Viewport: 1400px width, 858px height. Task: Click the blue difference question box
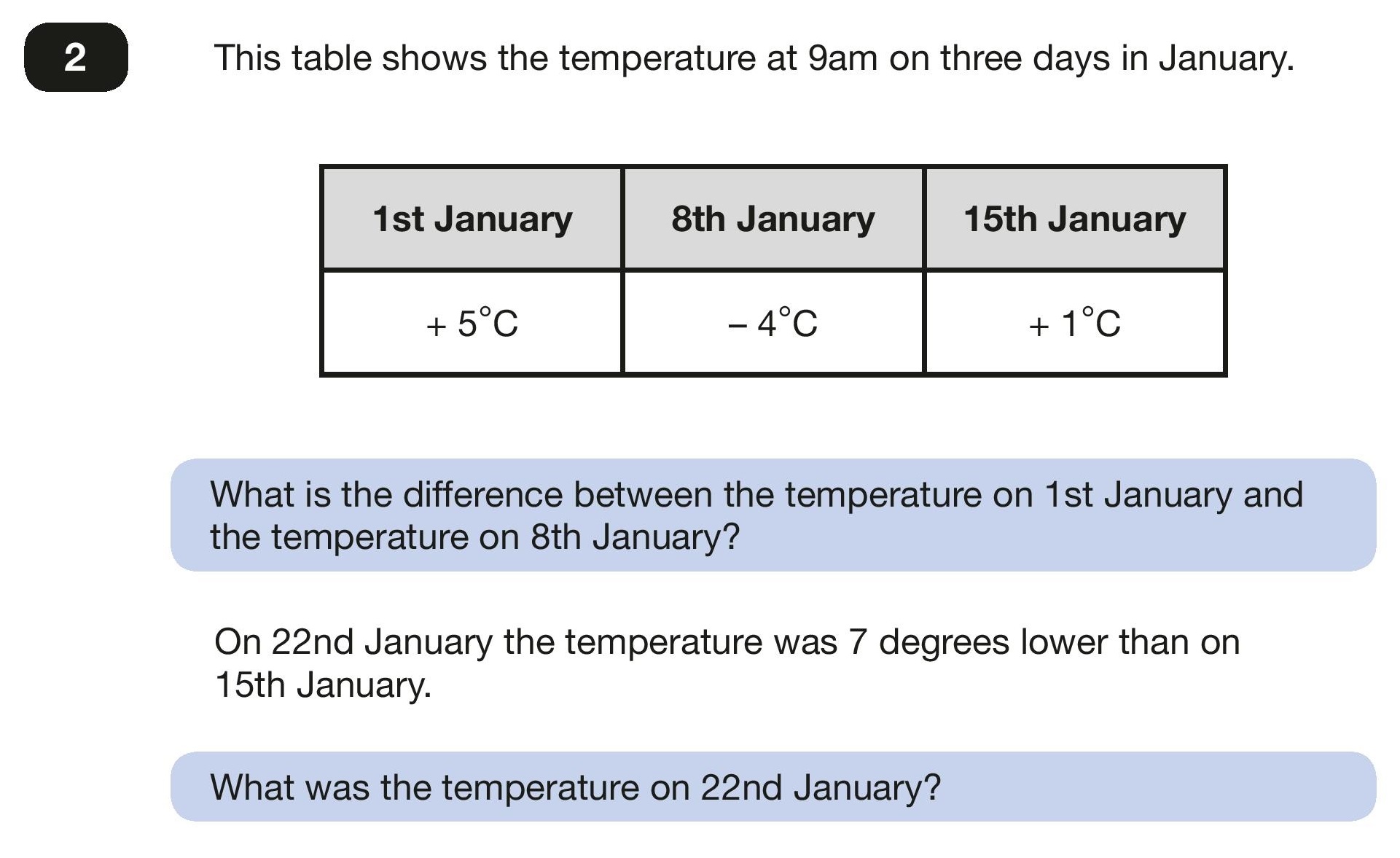pyautogui.click(x=773, y=515)
